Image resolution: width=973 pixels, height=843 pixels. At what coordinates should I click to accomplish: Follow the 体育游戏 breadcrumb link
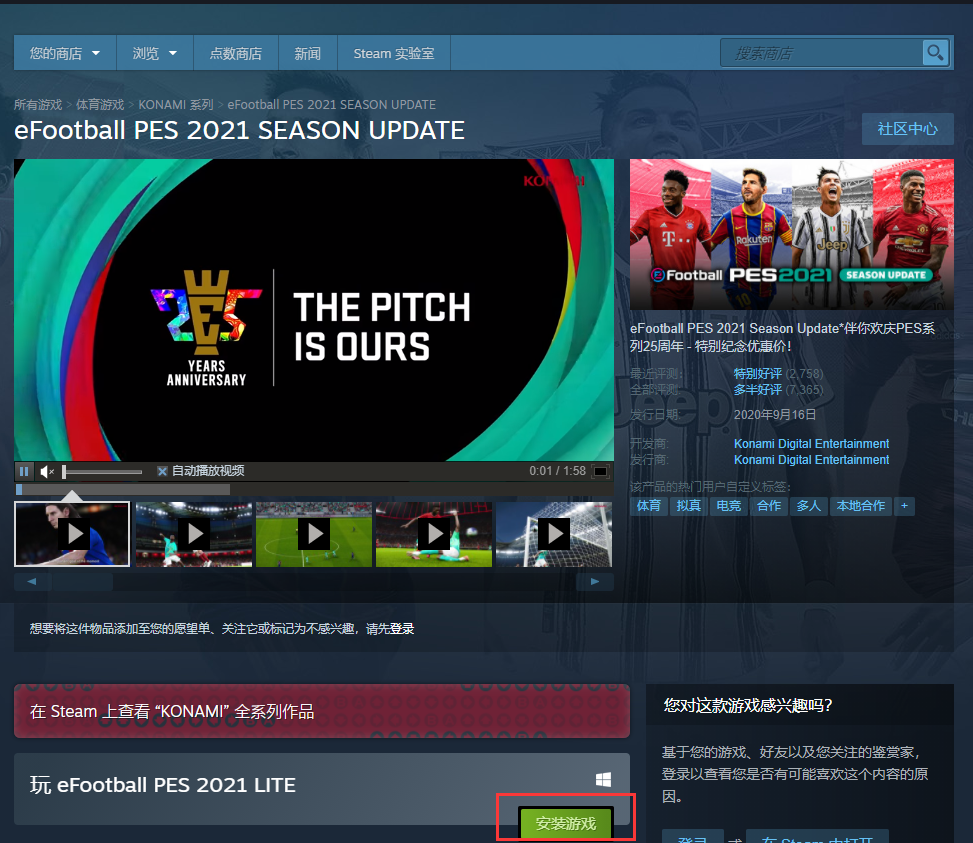point(100,105)
